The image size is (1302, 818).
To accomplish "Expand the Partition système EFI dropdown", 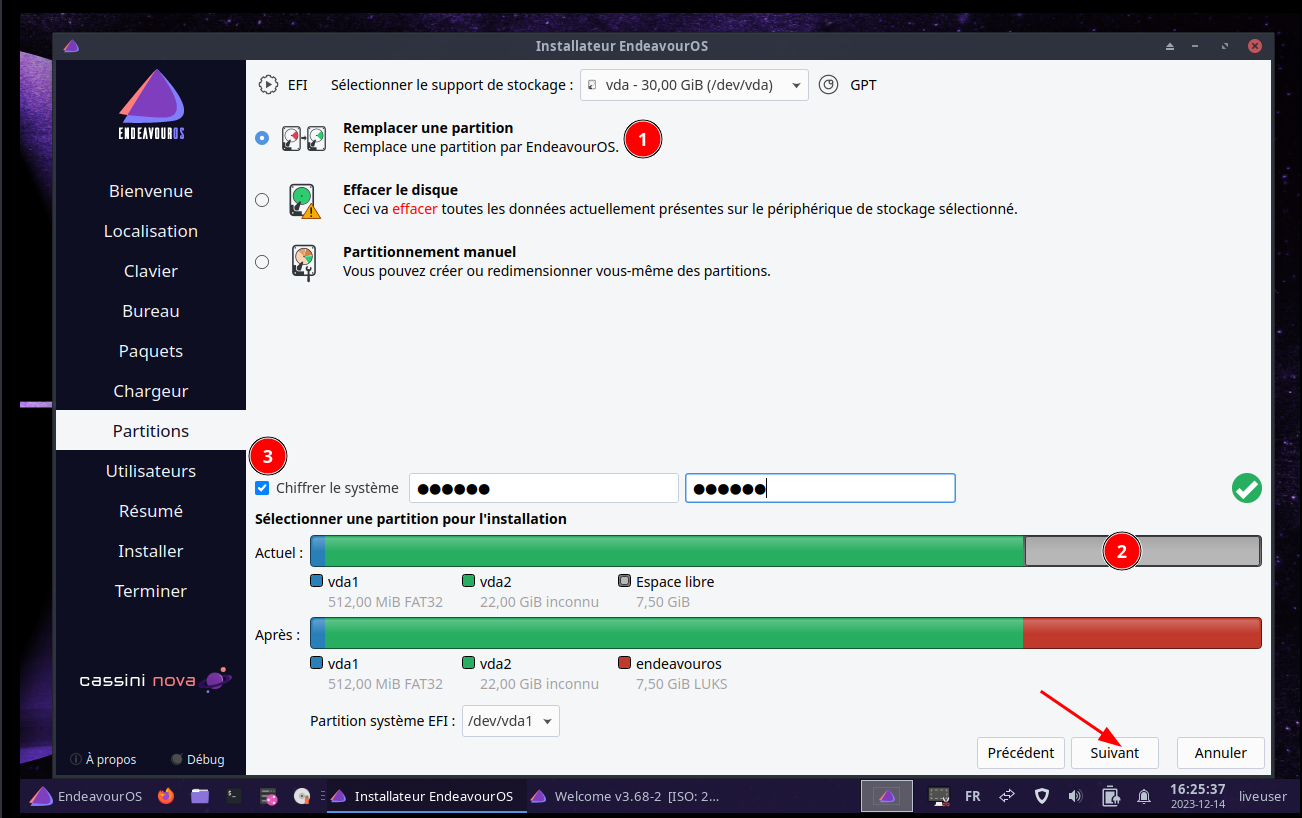I will pyautogui.click(x=510, y=721).
